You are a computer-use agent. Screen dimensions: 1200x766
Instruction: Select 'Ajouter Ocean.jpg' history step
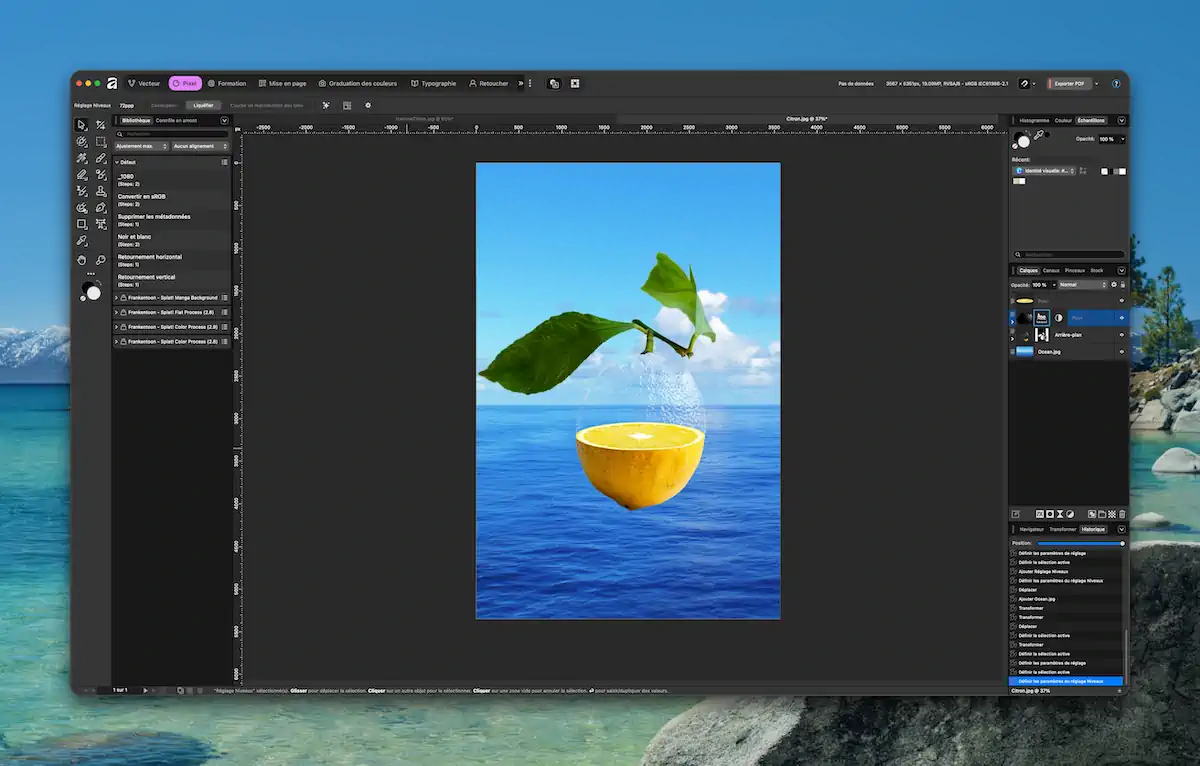[x=1037, y=599]
